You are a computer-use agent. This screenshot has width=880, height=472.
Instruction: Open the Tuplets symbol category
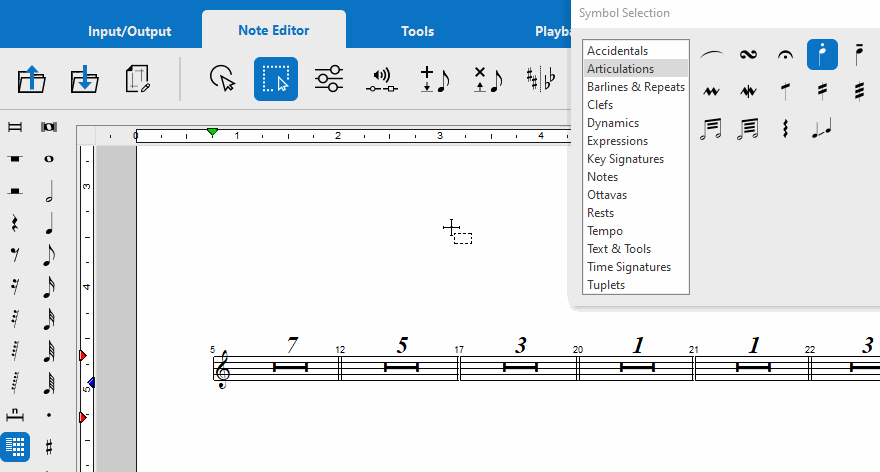tap(605, 285)
